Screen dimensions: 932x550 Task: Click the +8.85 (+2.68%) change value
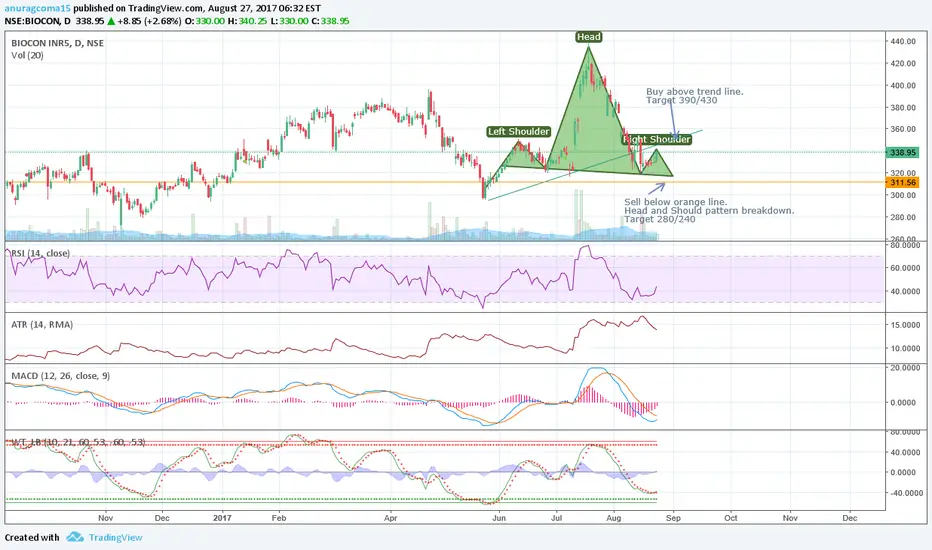149,21
